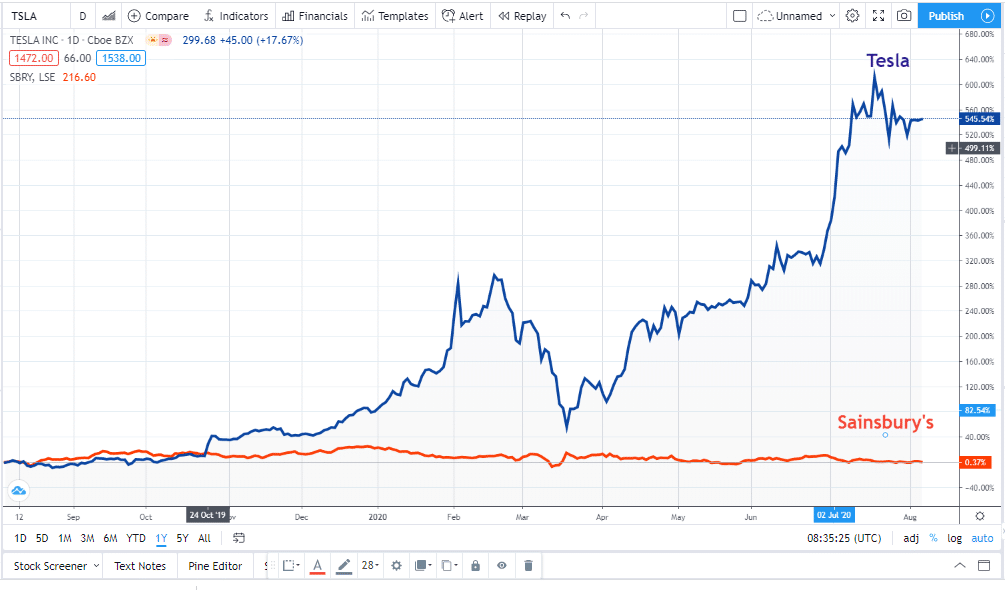Click the Compare symbol button

pos(158,16)
